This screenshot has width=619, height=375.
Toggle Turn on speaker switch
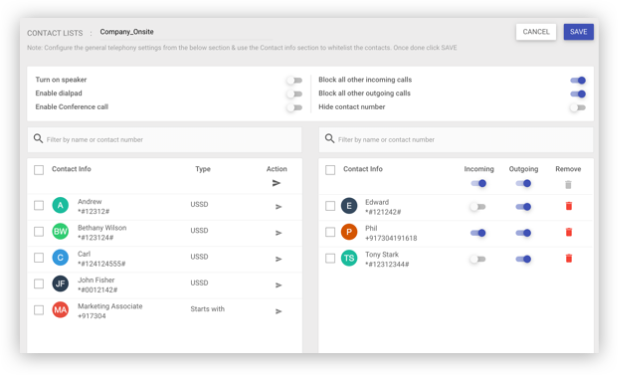pyautogui.click(x=294, y=80)
